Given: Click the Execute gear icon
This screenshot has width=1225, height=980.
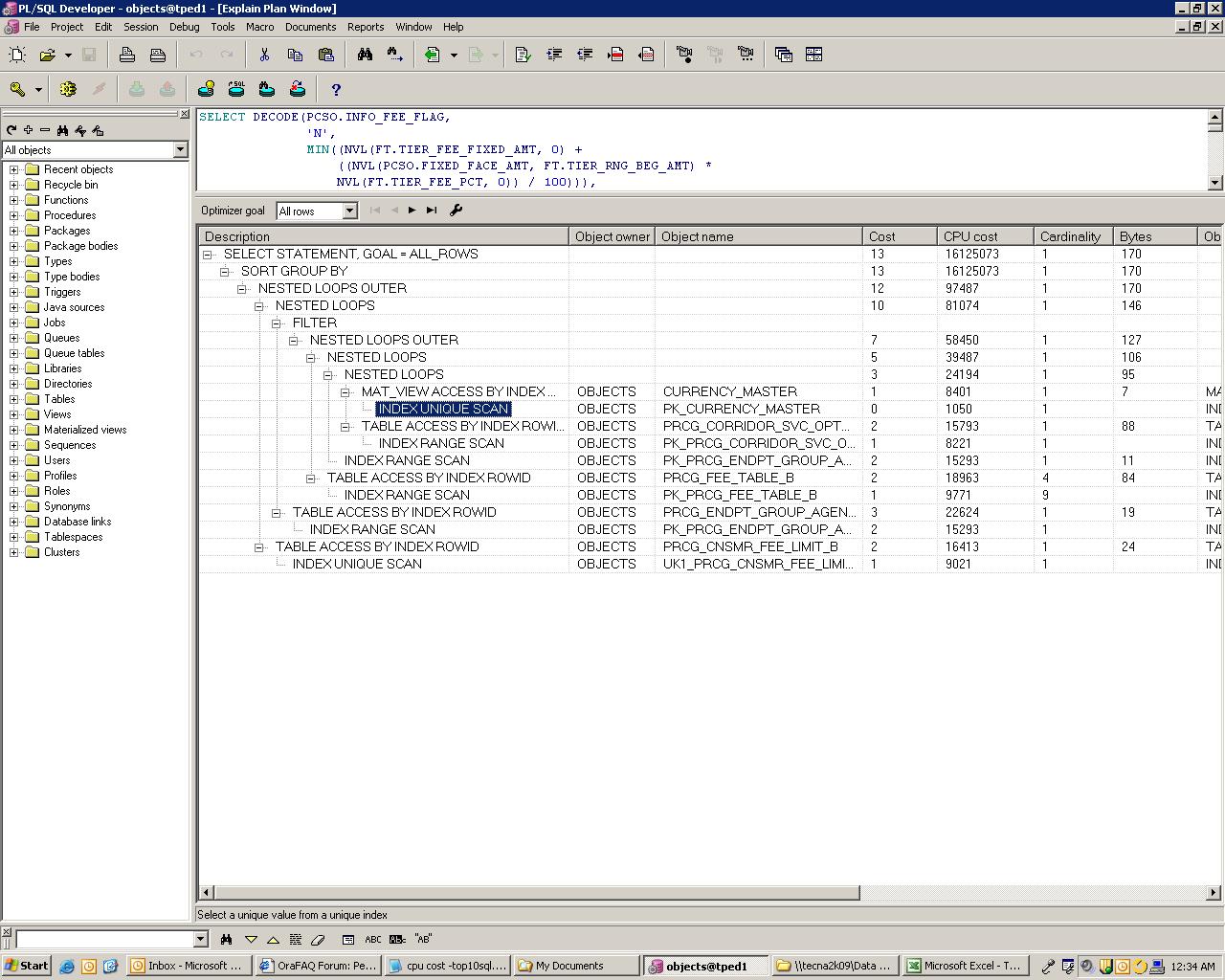Looking at the screenshot, I should [x=68, y=89].
